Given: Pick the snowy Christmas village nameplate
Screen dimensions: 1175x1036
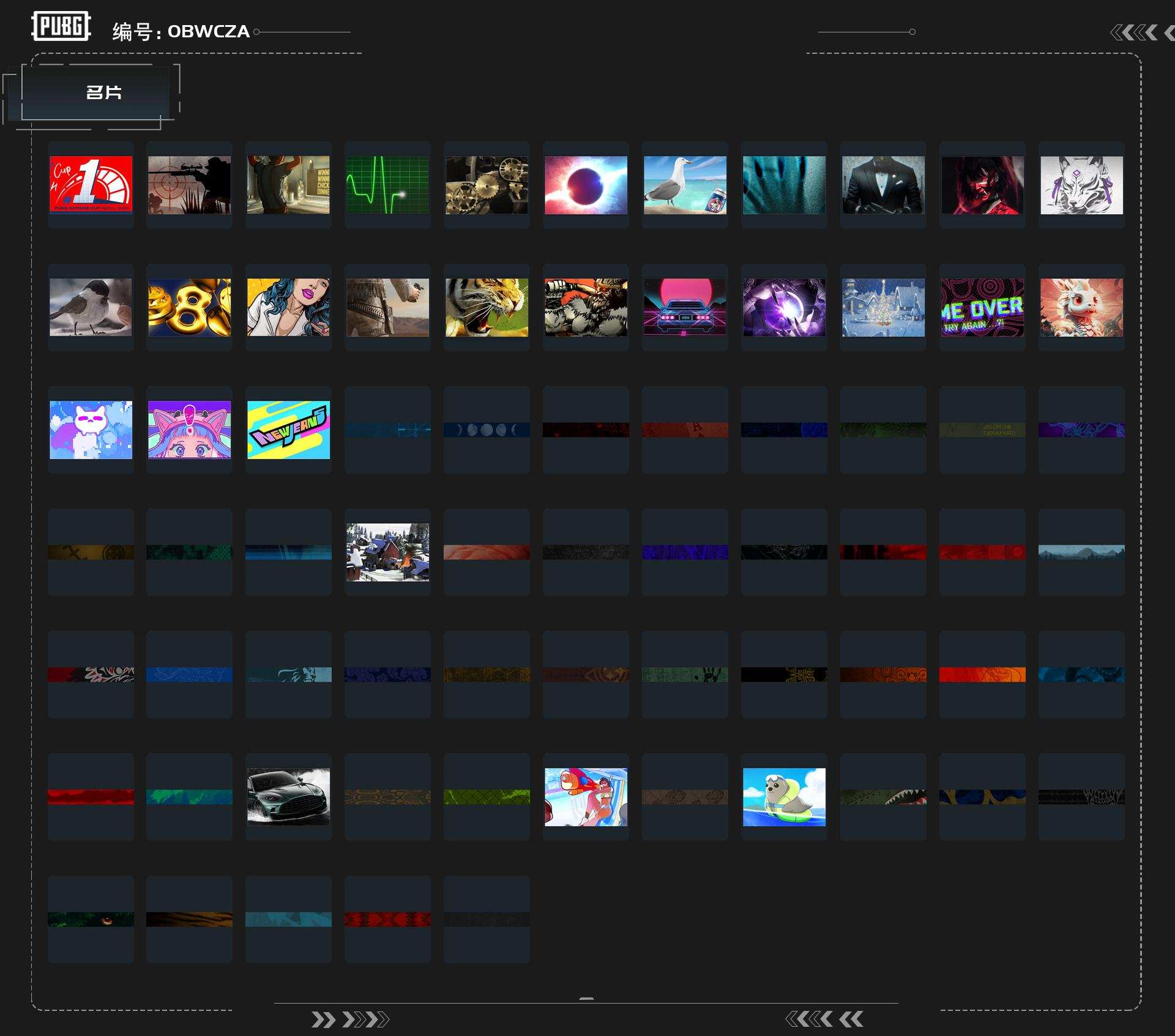Looking at the screenshot, I should tap(883, 307).
